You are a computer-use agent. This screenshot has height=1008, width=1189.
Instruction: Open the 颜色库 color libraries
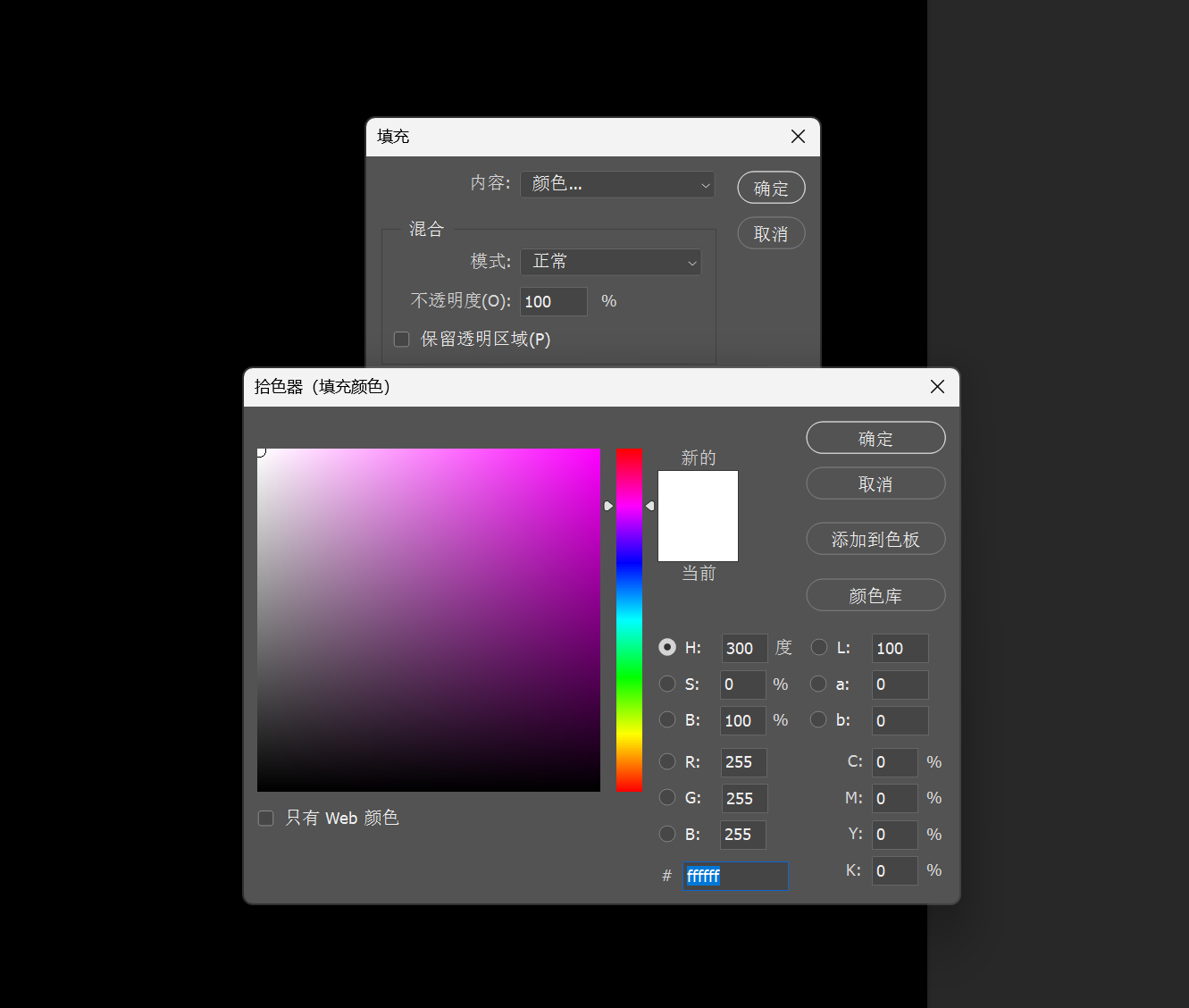(875, 595)
